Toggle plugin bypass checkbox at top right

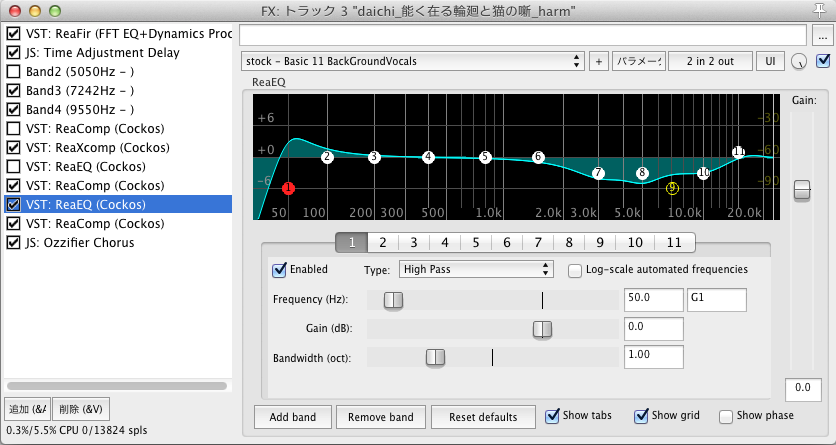[823, 61]
